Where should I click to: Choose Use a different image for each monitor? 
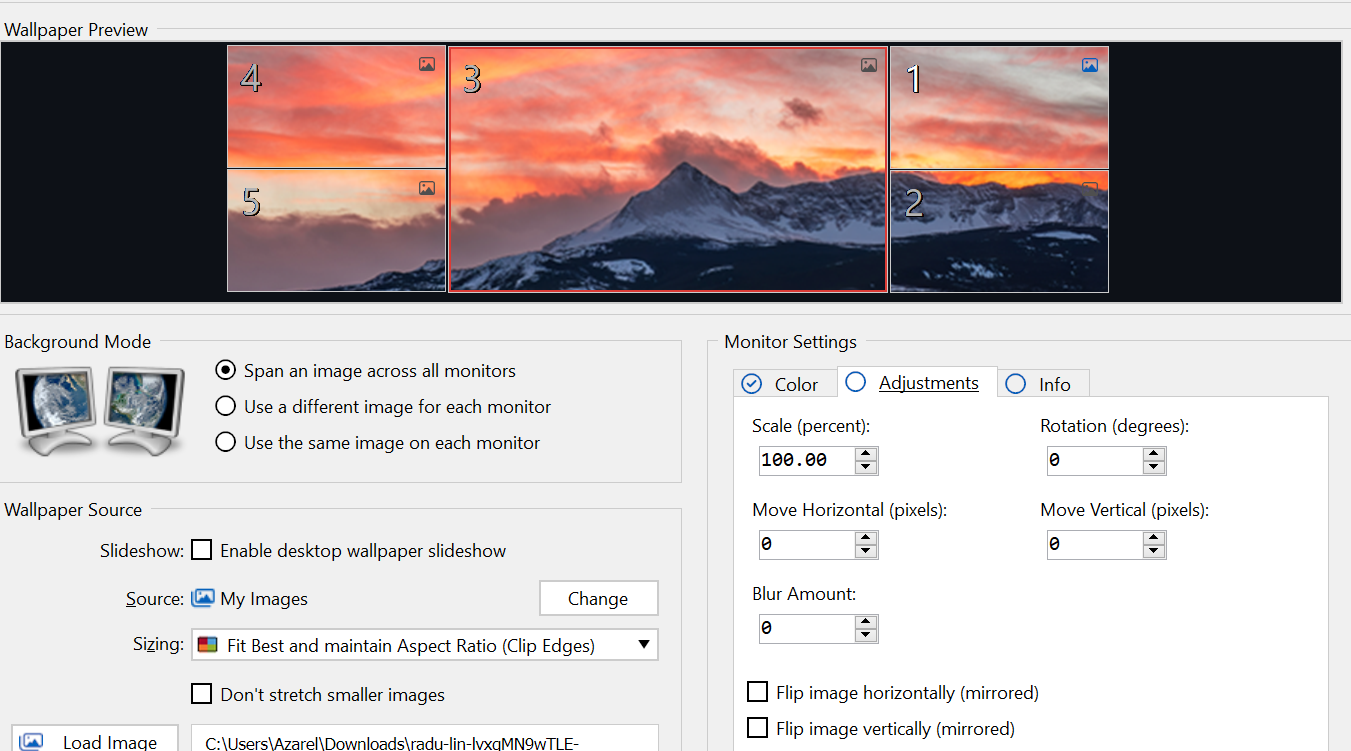[226, 407]
